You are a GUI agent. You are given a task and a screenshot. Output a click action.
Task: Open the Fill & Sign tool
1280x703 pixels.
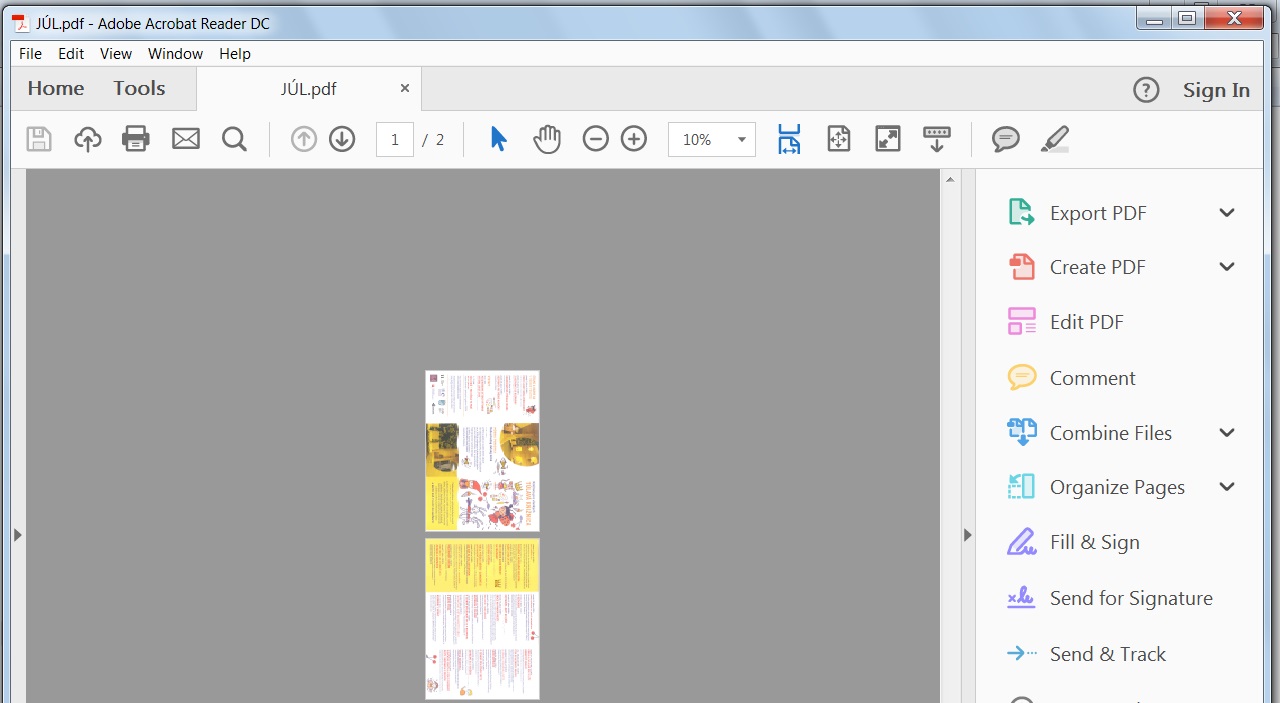click(1094, 542)
